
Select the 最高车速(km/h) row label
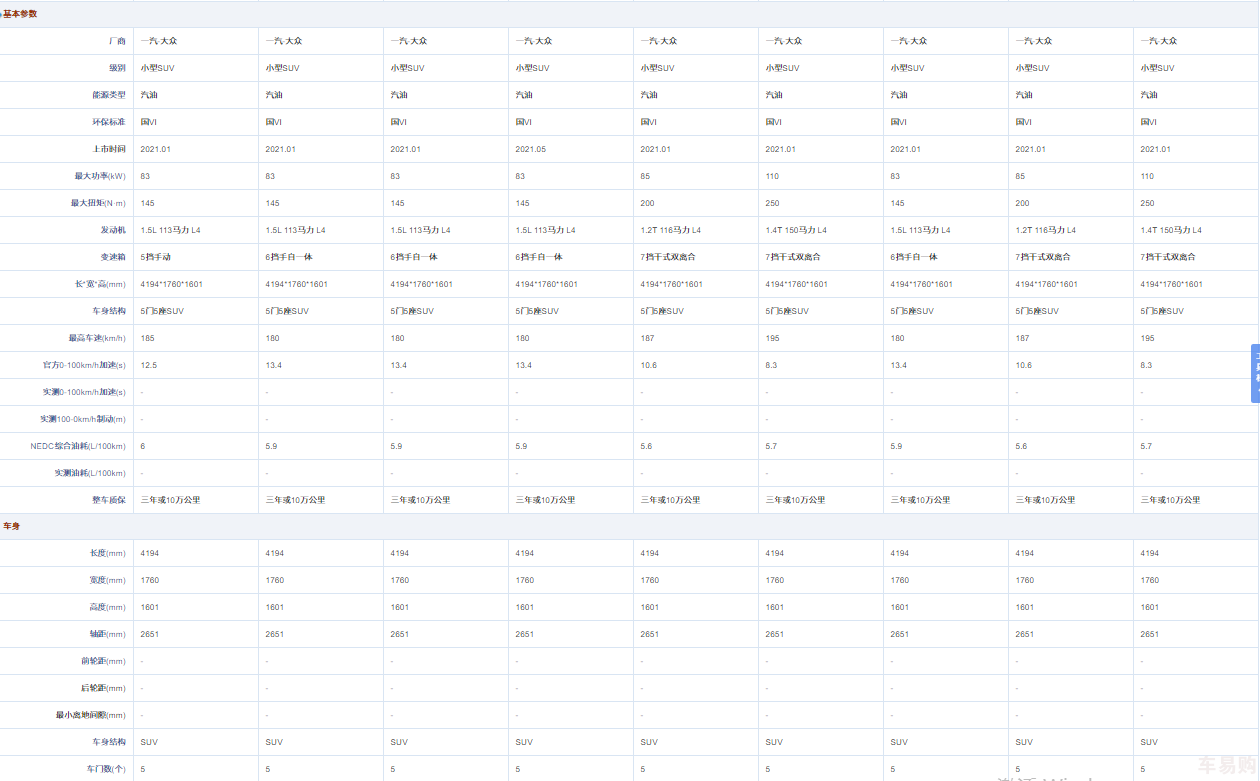(97, 338)
